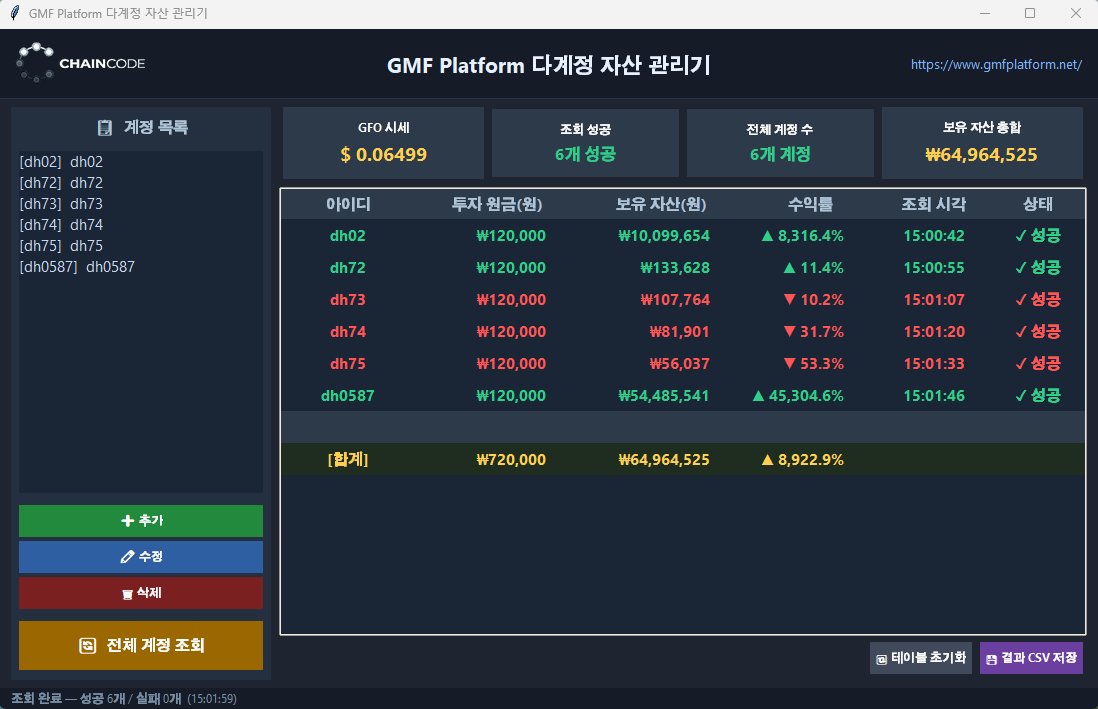Select the dh0587 table row ID cell
The image size is (1098, 709).
347,396
